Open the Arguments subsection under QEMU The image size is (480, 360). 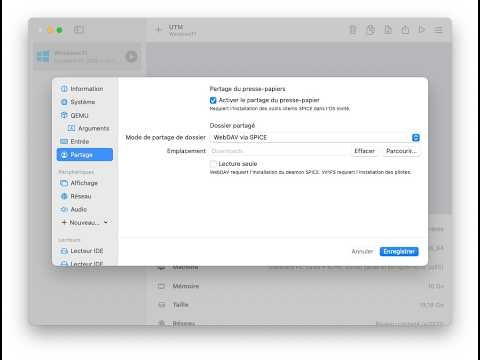point(89,128)
